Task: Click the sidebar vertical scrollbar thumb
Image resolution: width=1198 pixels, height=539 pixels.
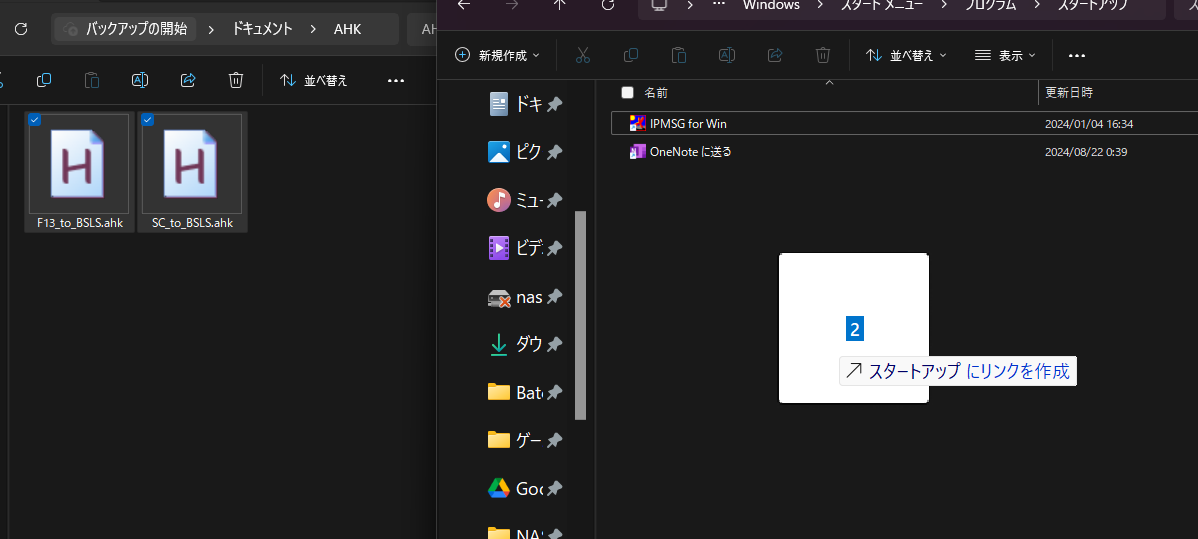Action: [x=580, y=315]
